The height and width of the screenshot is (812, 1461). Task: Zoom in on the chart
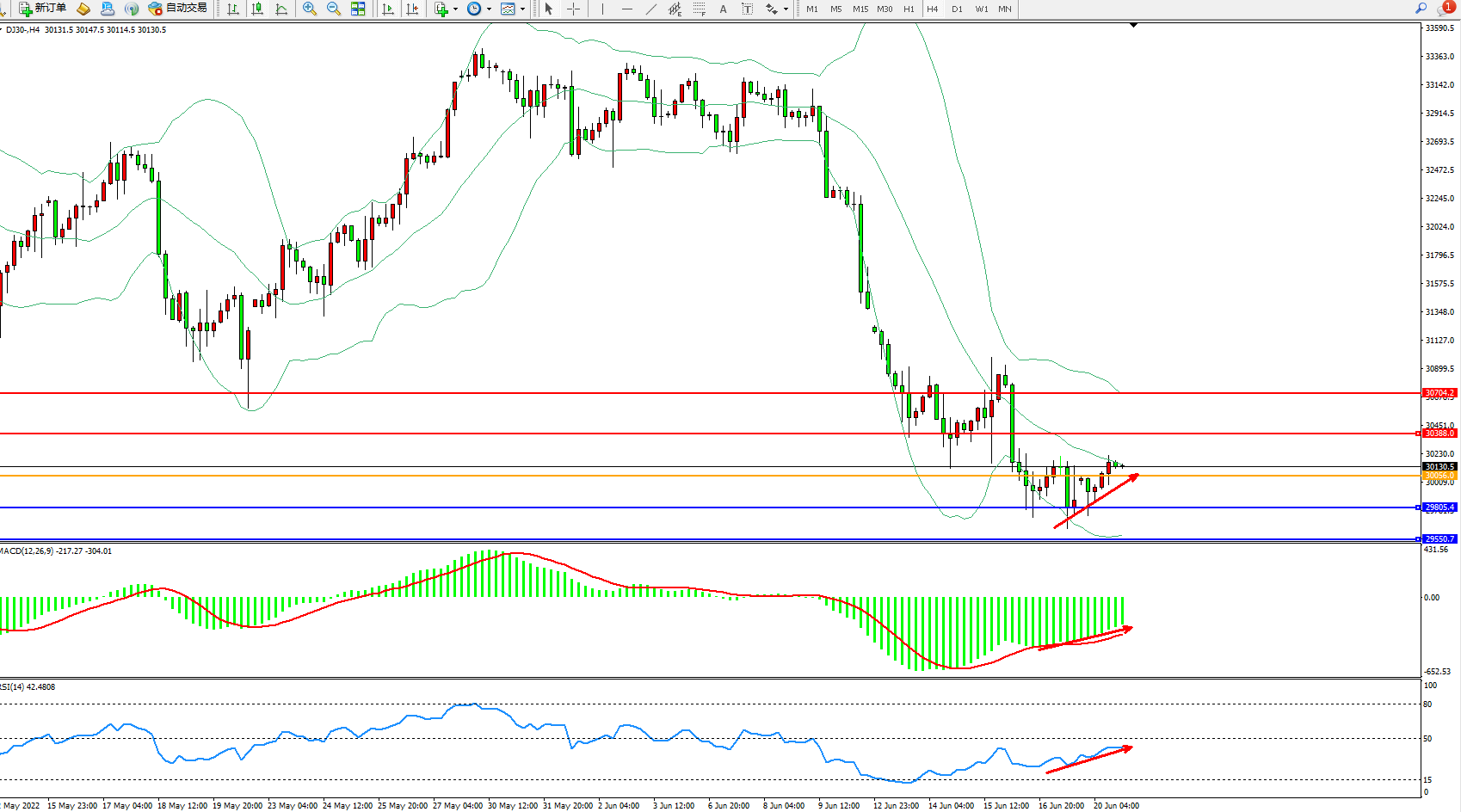pyautogui.click(x=310, y=9)
